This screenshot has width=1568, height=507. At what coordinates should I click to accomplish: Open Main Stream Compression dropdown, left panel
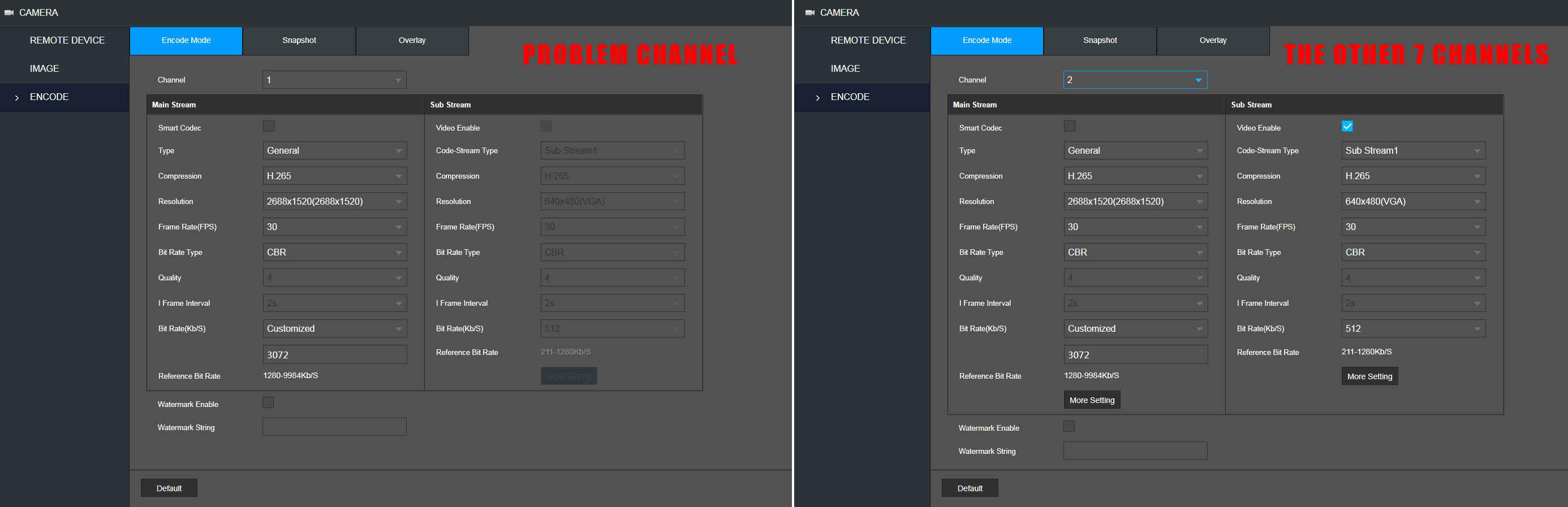click(x=335, y=176)
